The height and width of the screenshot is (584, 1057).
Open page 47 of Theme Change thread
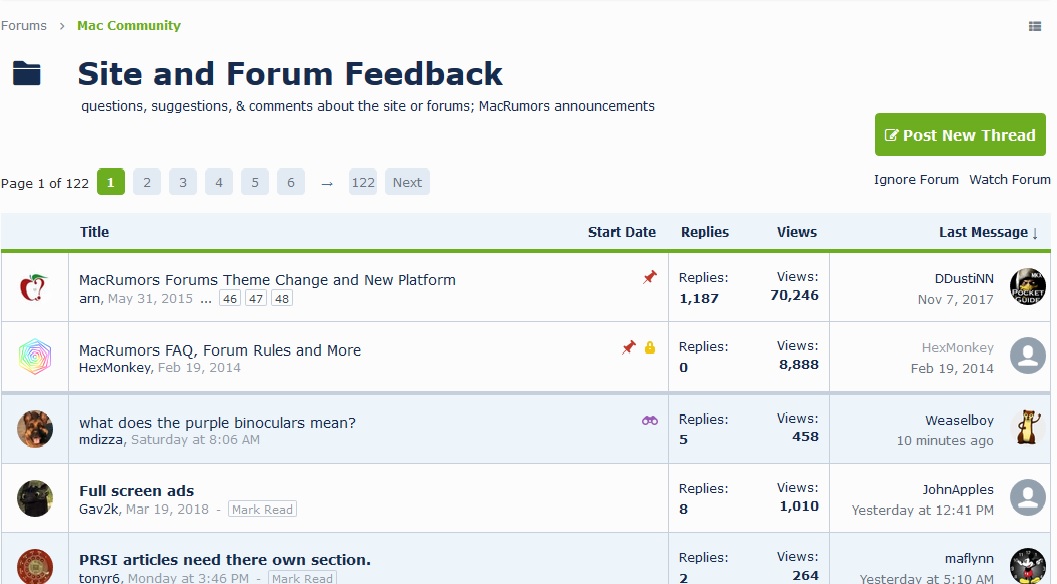click(255, 299)
